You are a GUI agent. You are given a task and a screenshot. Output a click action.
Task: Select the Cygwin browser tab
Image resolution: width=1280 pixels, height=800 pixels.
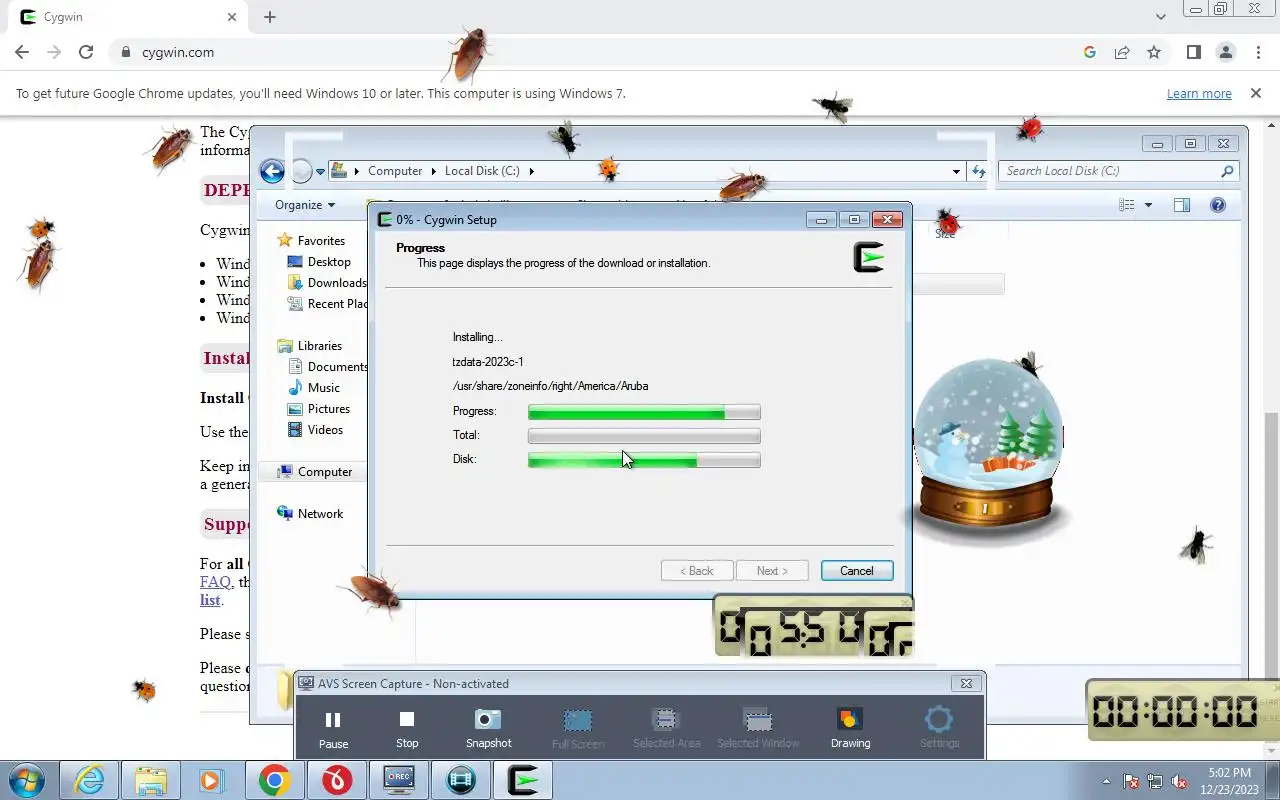(x=129, y=17)
